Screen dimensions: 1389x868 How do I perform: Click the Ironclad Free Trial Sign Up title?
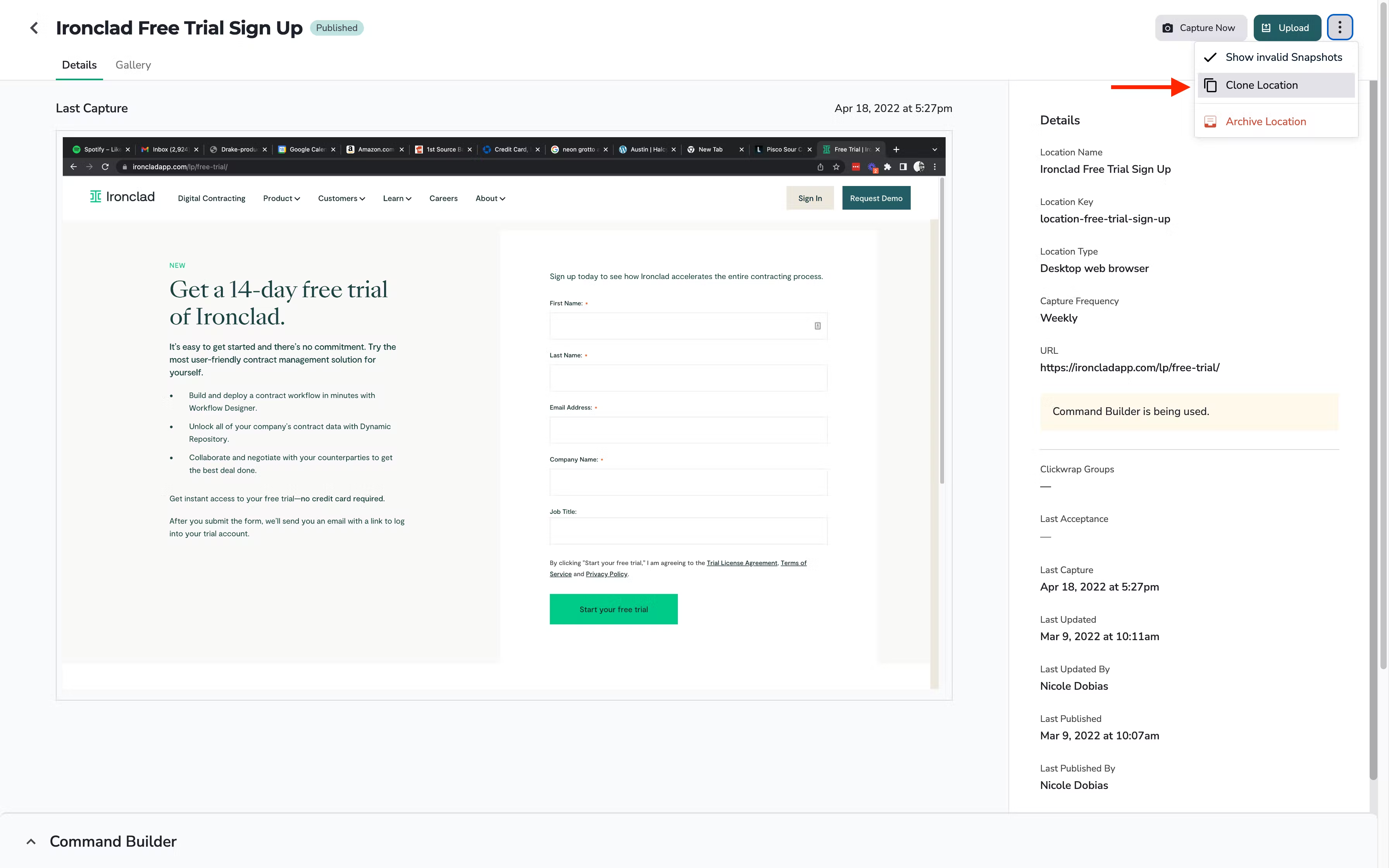(x=179, y=28)
